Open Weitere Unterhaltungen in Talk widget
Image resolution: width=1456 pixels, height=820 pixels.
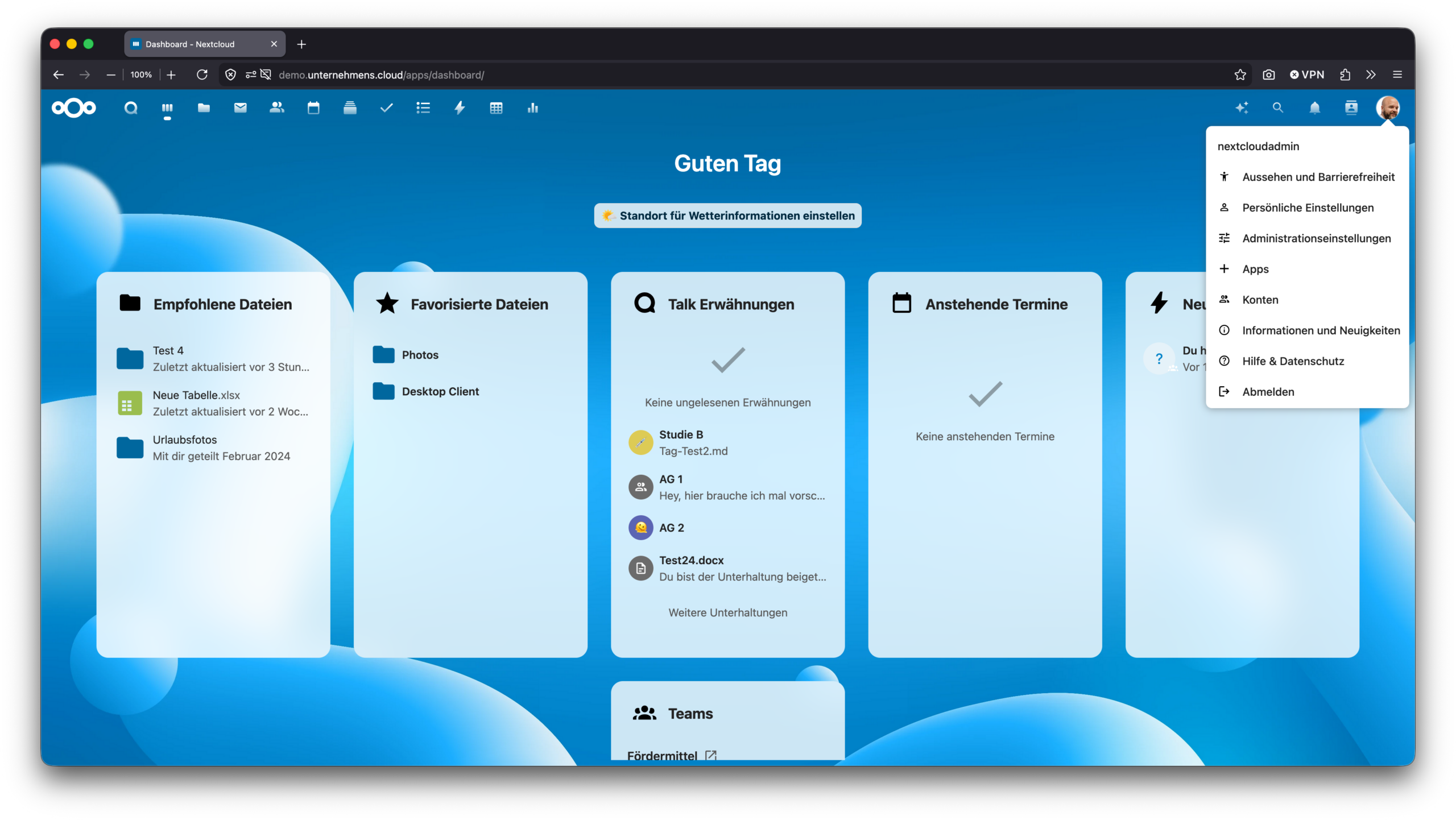point(728,612)
